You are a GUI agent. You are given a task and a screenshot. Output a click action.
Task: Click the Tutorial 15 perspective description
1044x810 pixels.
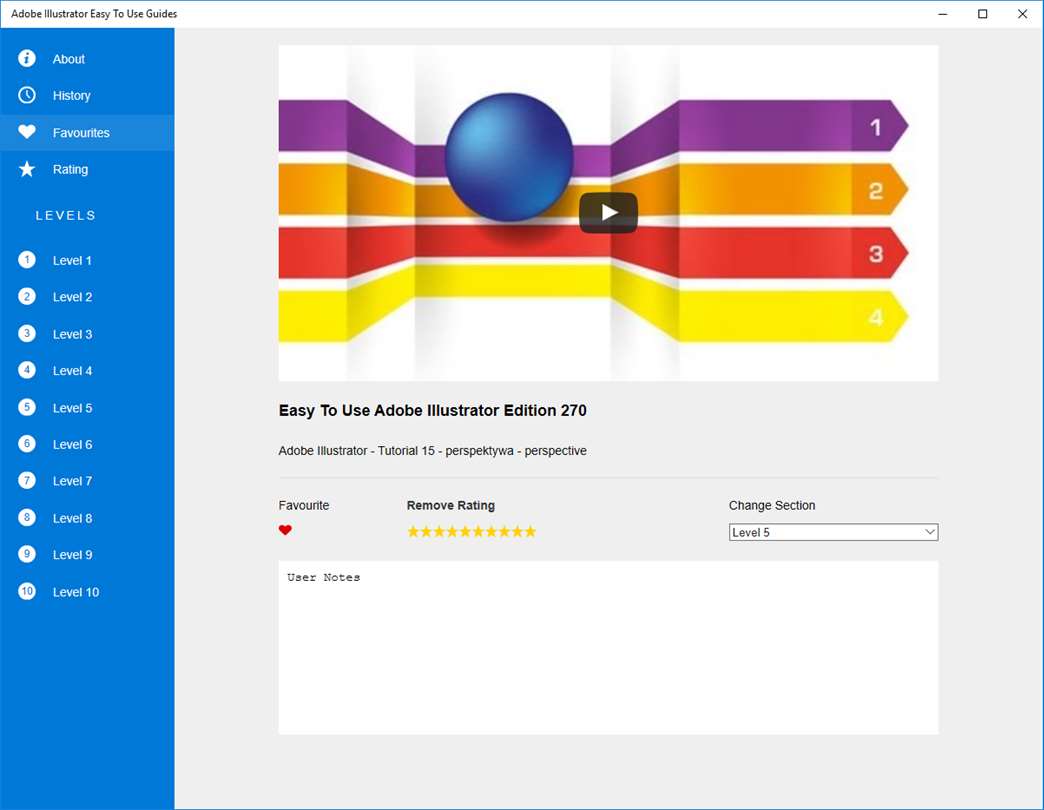click(433, 451)
